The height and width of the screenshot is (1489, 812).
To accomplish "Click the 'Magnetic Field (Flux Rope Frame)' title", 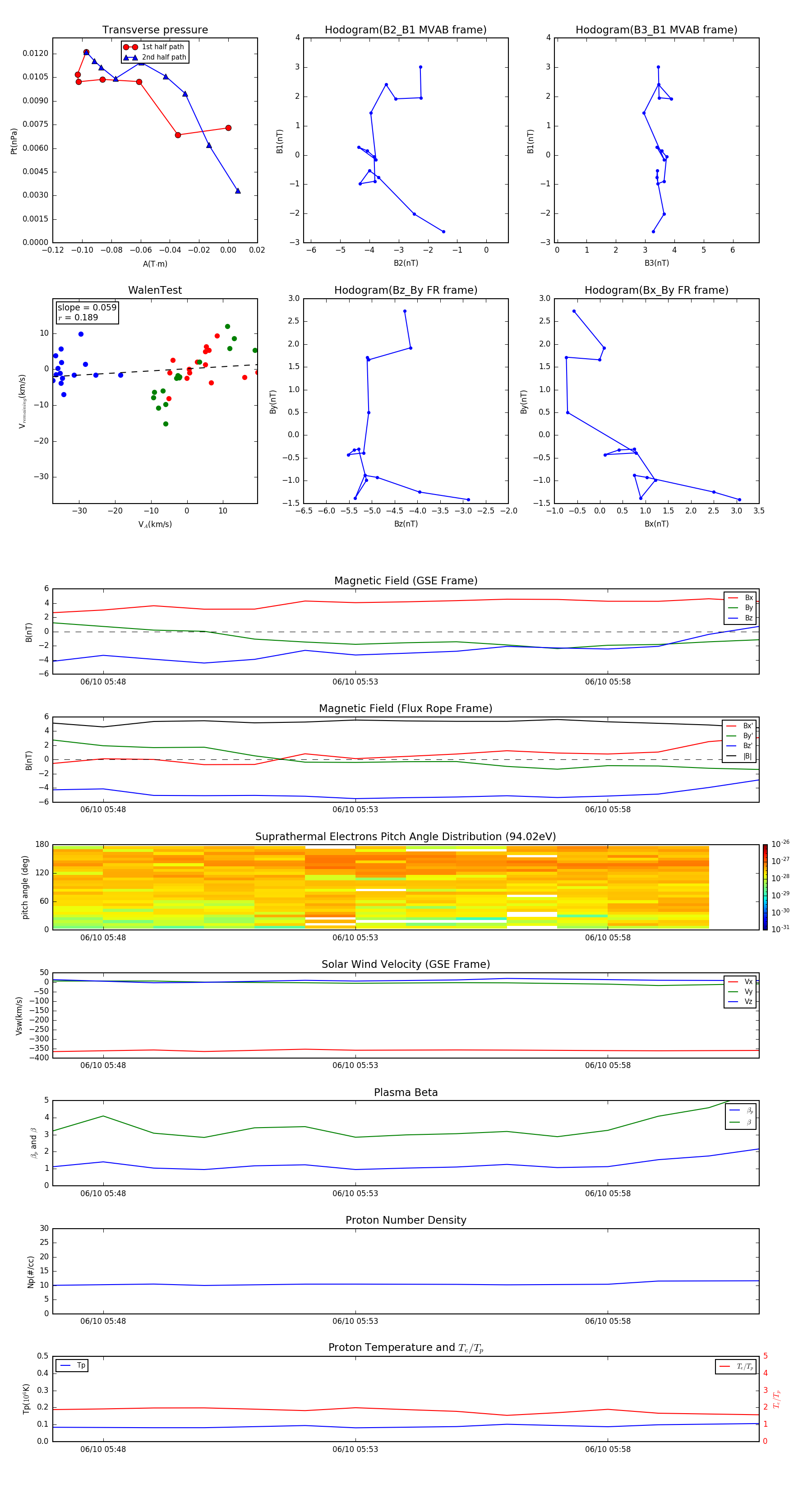I will (406, 709).
